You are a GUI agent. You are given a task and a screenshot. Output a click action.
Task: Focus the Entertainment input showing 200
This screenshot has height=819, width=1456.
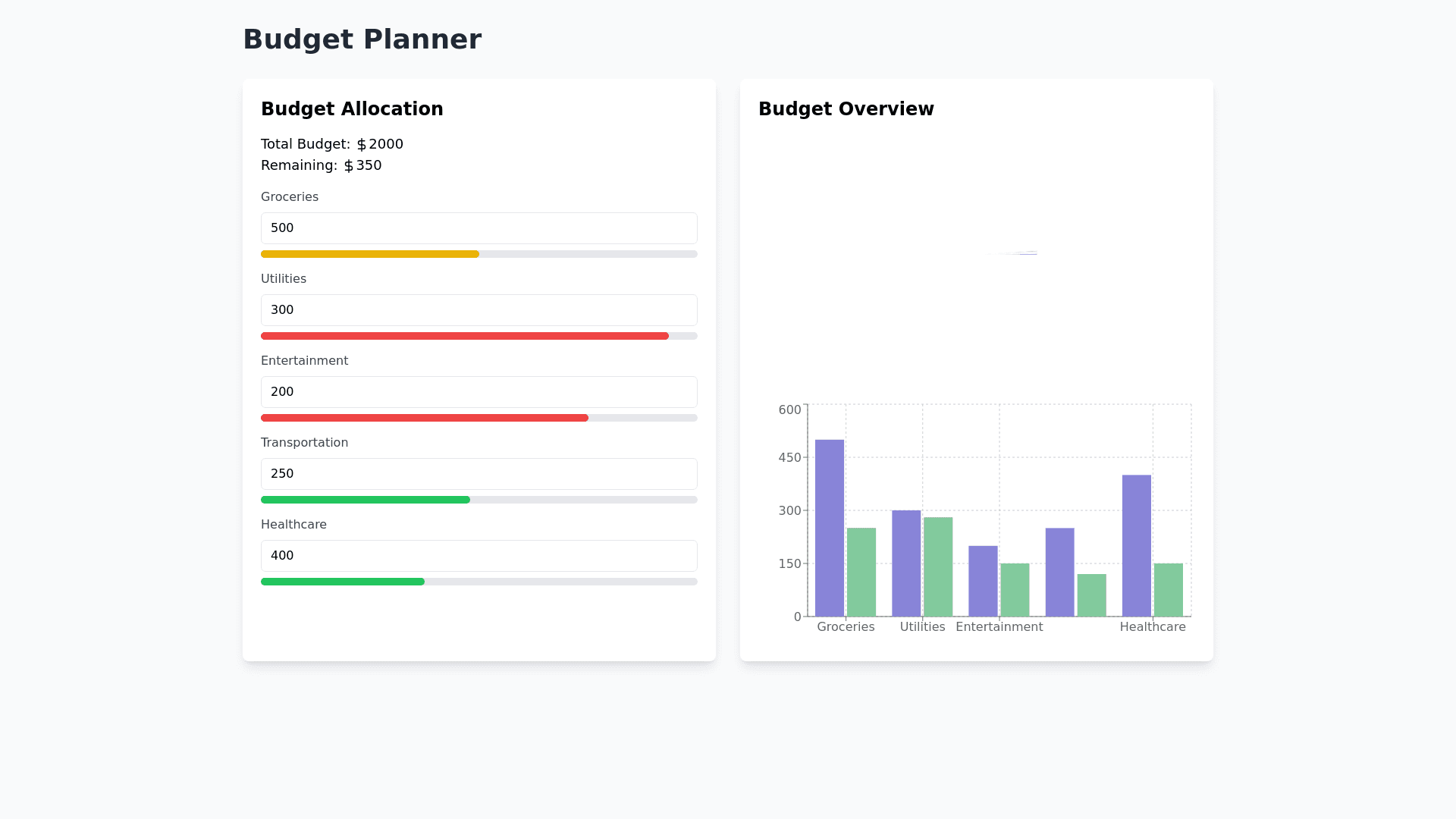tap(479, 392)
